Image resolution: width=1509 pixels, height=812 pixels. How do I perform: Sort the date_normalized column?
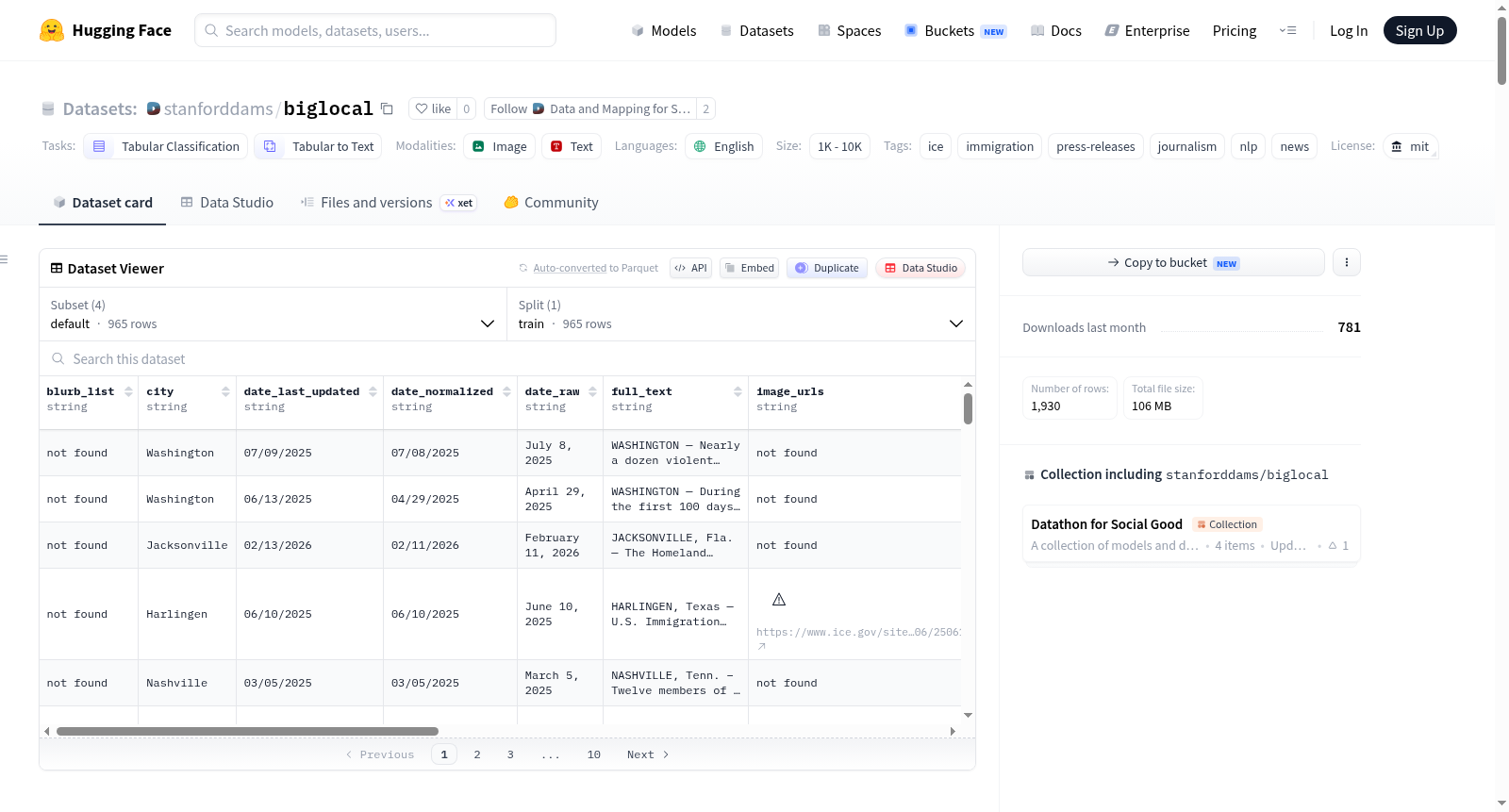(x=506, y=391)
